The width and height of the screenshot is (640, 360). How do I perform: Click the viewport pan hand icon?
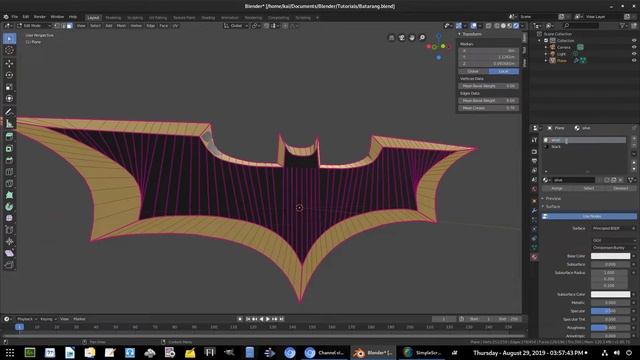tap(412, 38)
